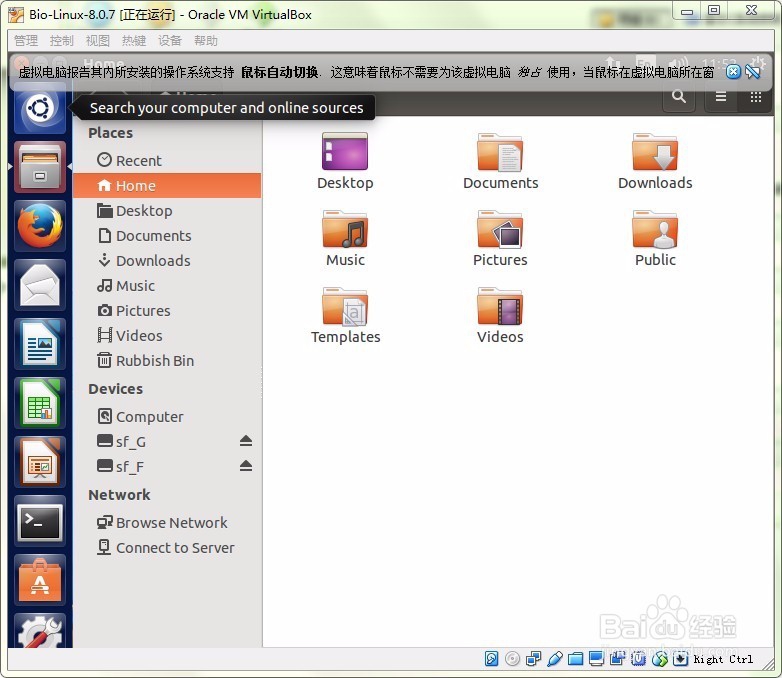Select Videos in the Places sidebar

pyautogui.click(x=167, y=335)
